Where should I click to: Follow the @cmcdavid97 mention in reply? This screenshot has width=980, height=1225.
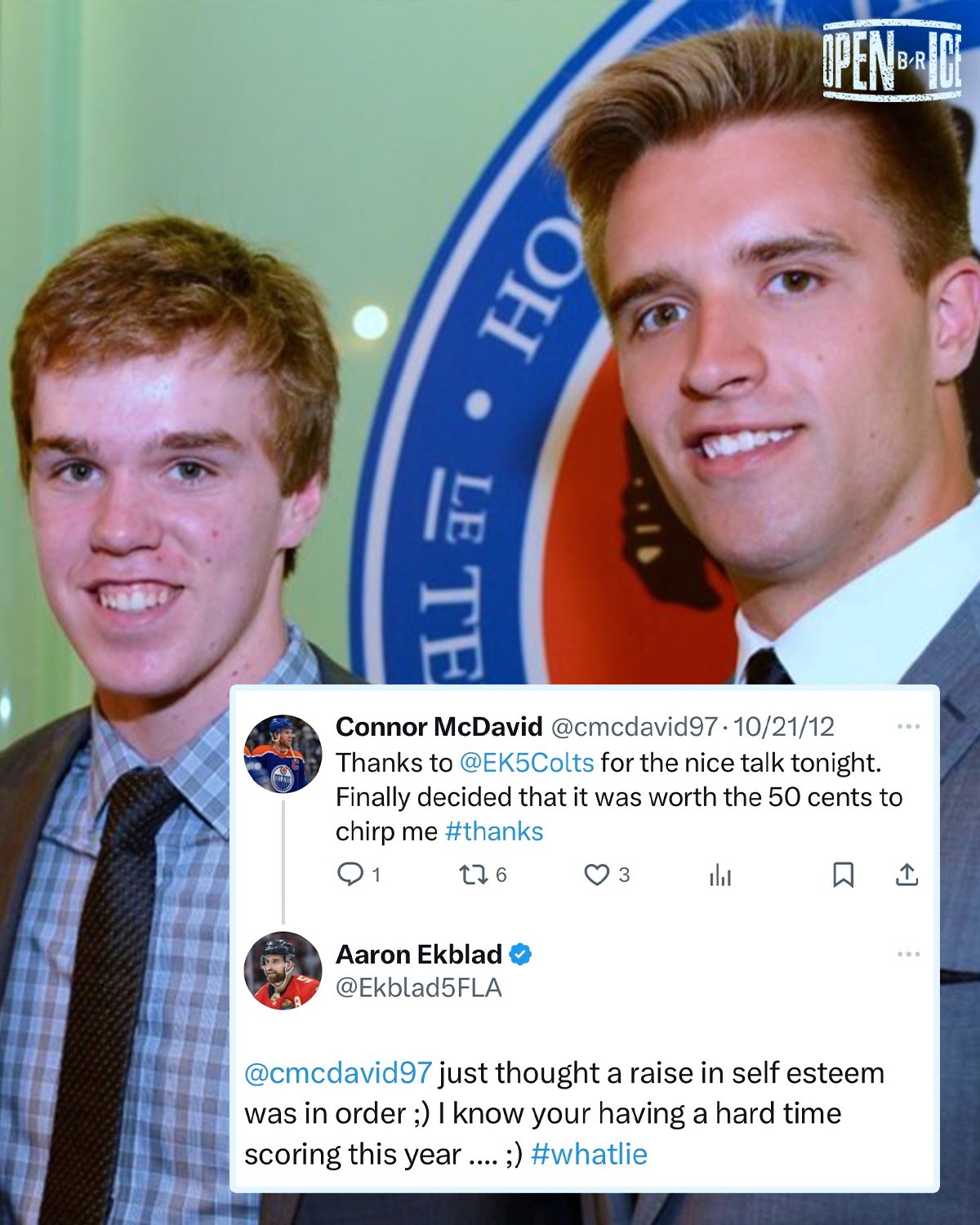click(337, 1072)
